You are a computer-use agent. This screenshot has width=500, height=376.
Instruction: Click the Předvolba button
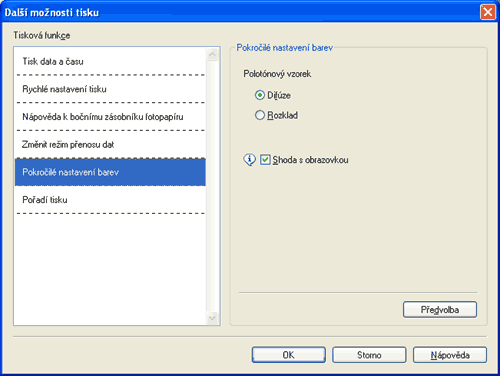440,310
